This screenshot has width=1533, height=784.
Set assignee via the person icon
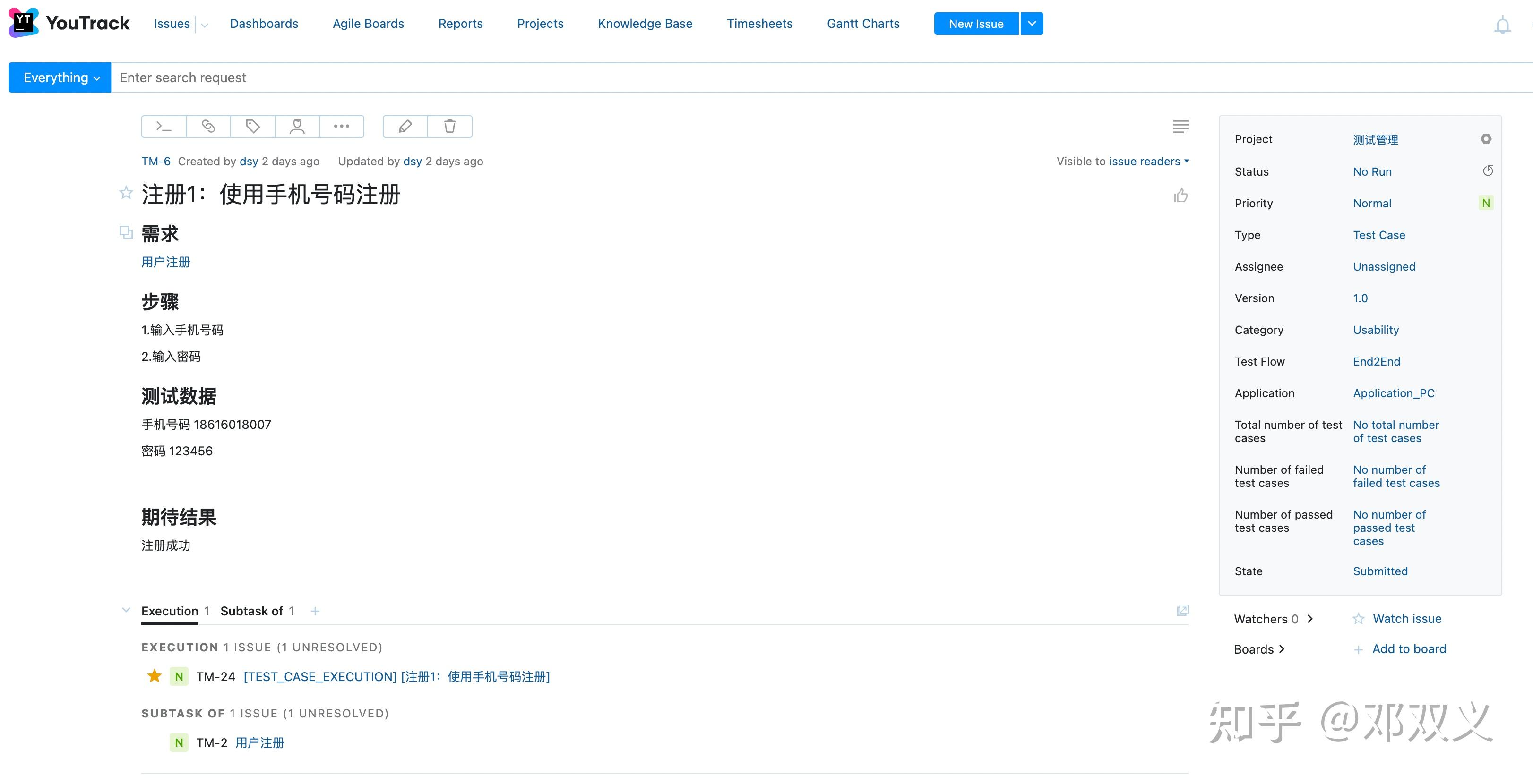point(296,126)
